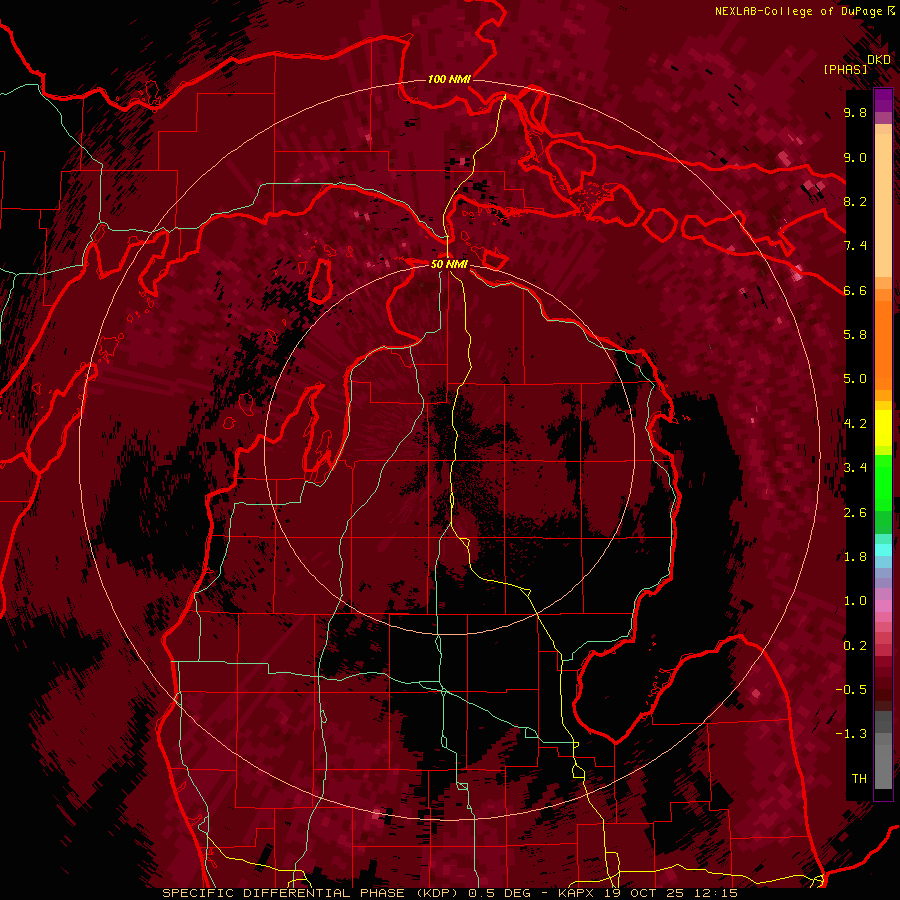Click the 0.2 legend value
The image size is (900, 900).
pyautogui.click(x=855, y=646)
